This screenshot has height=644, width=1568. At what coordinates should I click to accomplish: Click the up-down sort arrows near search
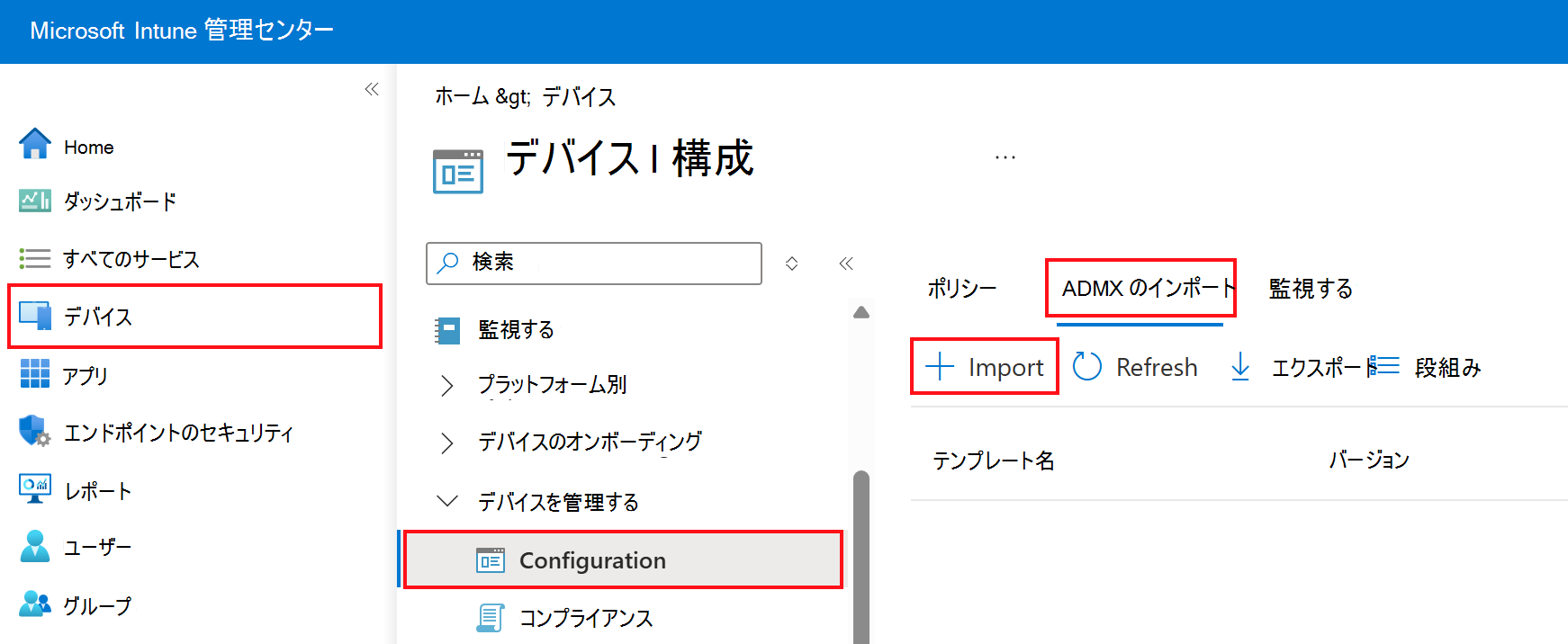click(791, 264)
